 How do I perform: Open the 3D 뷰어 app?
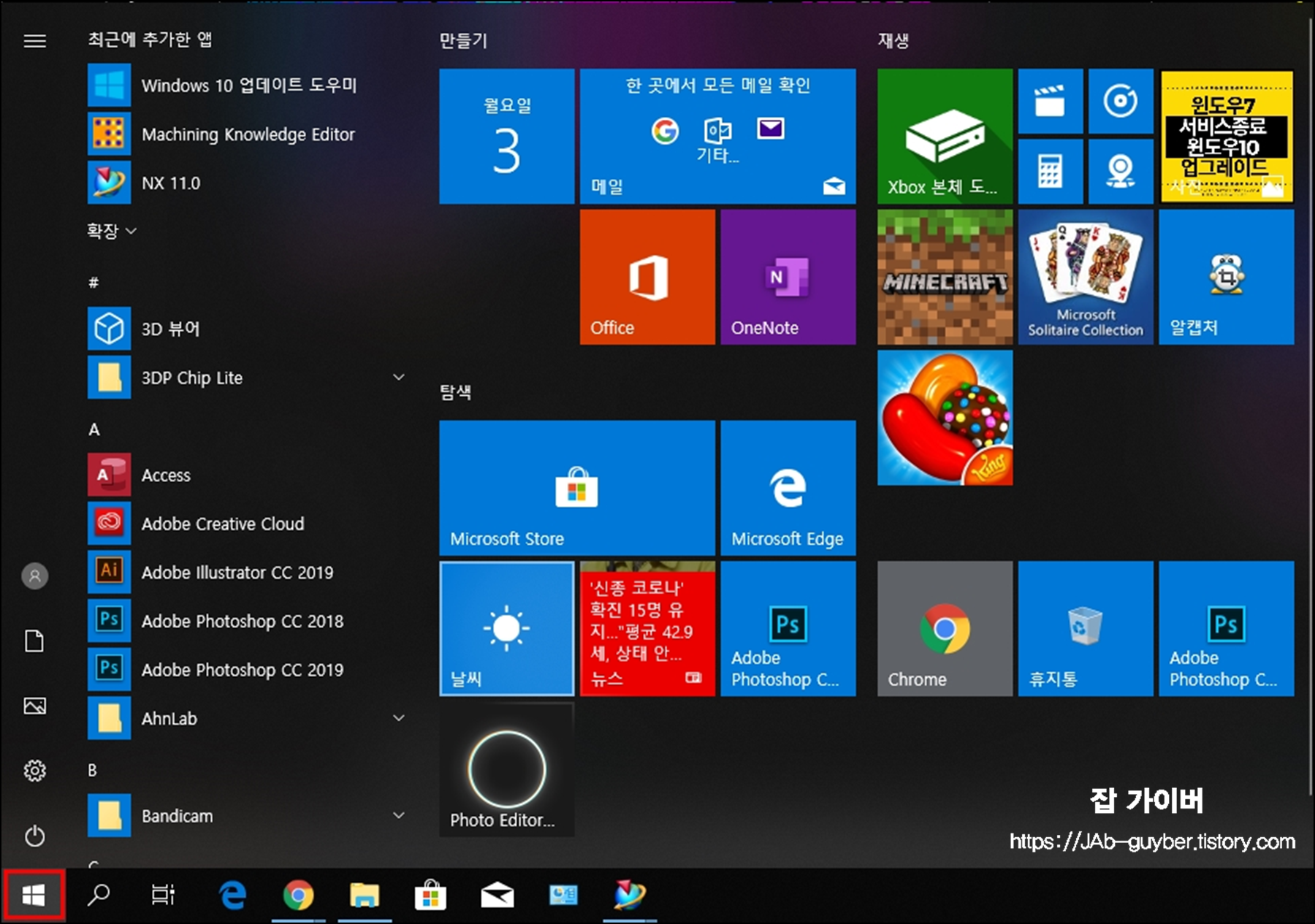click(x=248, y=329)
